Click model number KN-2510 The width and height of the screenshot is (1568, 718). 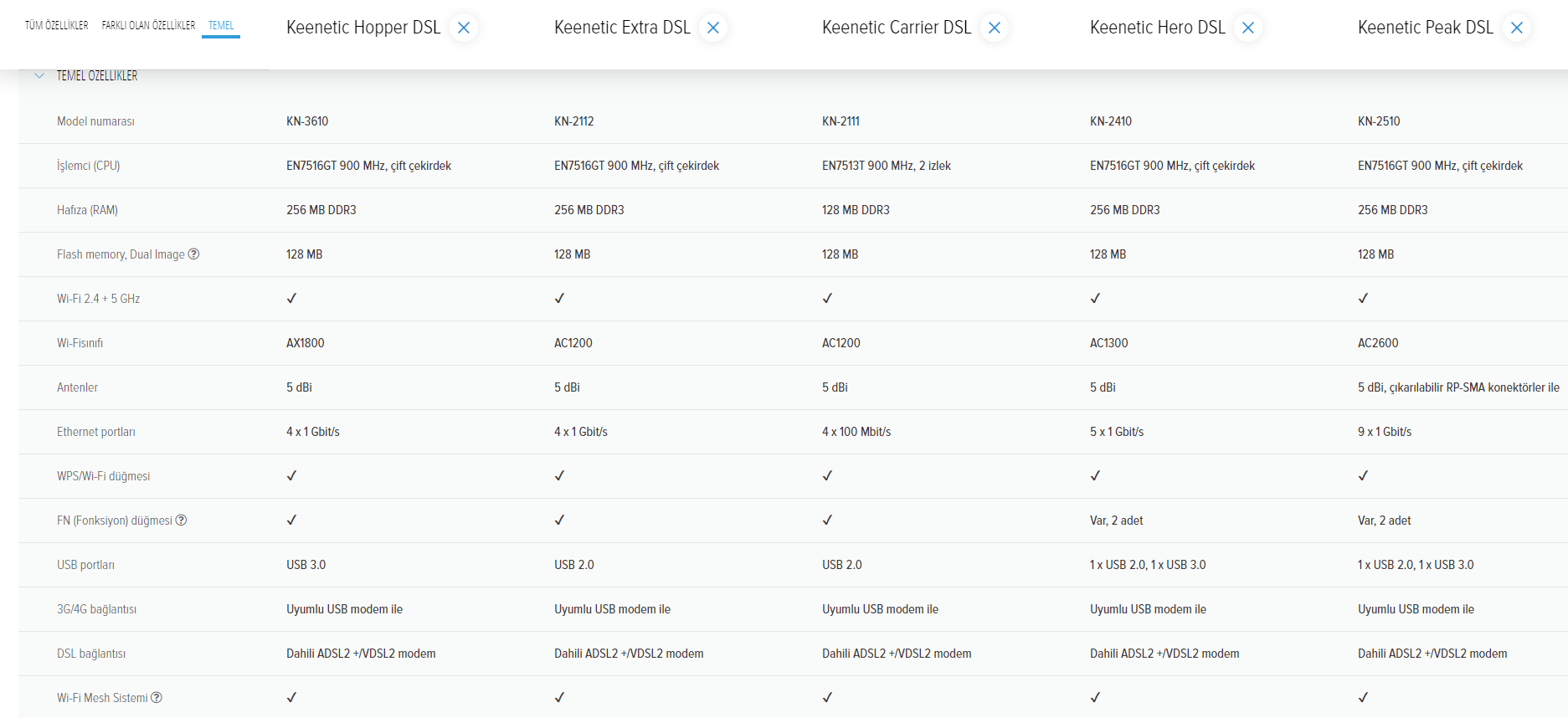coord(1379,121)
